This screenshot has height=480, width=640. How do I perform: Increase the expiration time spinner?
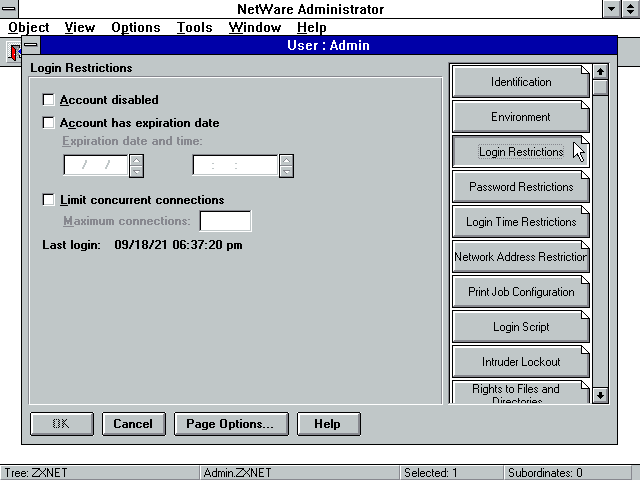(287, 160)
